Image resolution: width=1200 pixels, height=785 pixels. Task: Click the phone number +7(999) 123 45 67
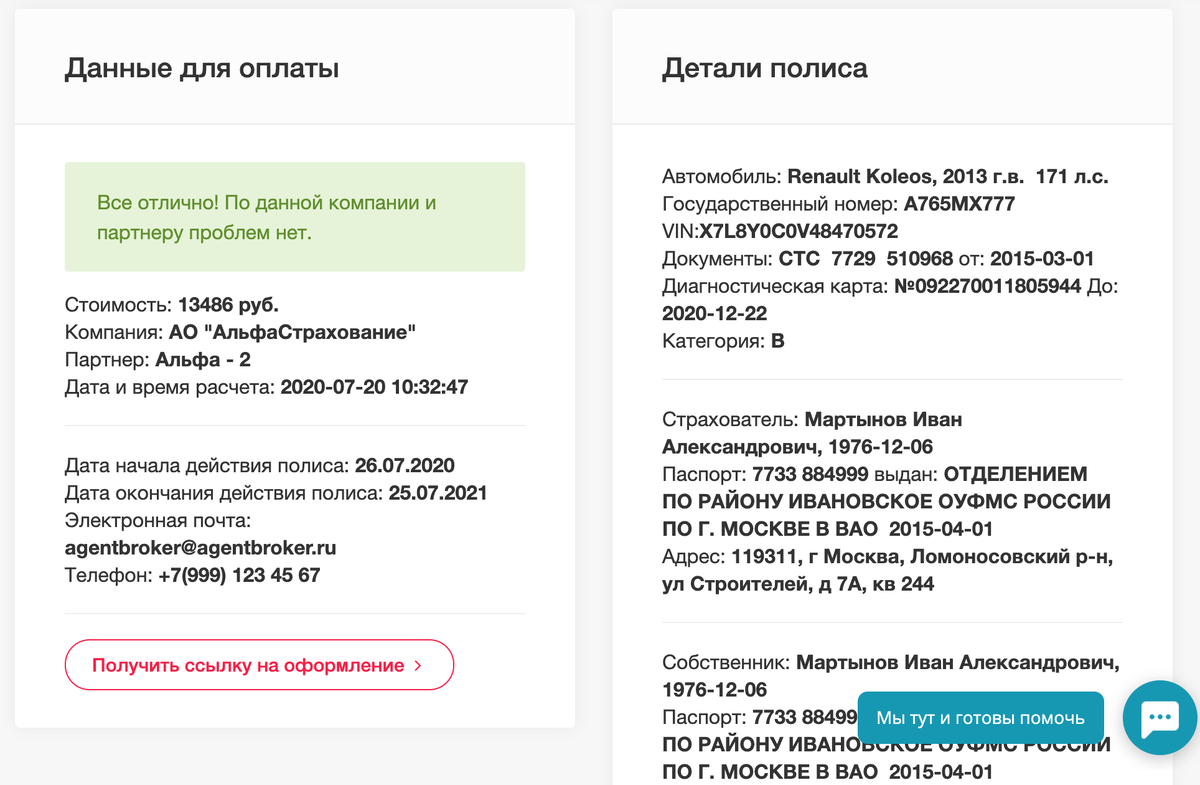point(239,575)
